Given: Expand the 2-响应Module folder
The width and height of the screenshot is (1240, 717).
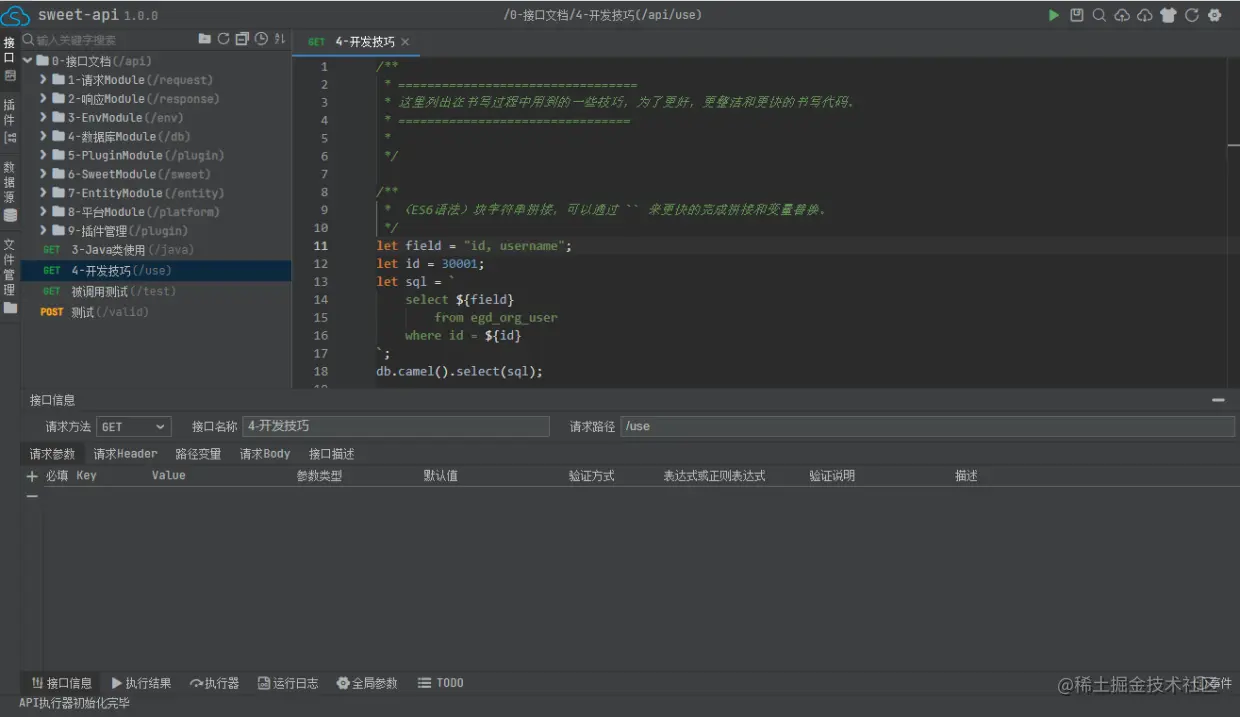Looking at the screenshot, I should tap(44, 99).
